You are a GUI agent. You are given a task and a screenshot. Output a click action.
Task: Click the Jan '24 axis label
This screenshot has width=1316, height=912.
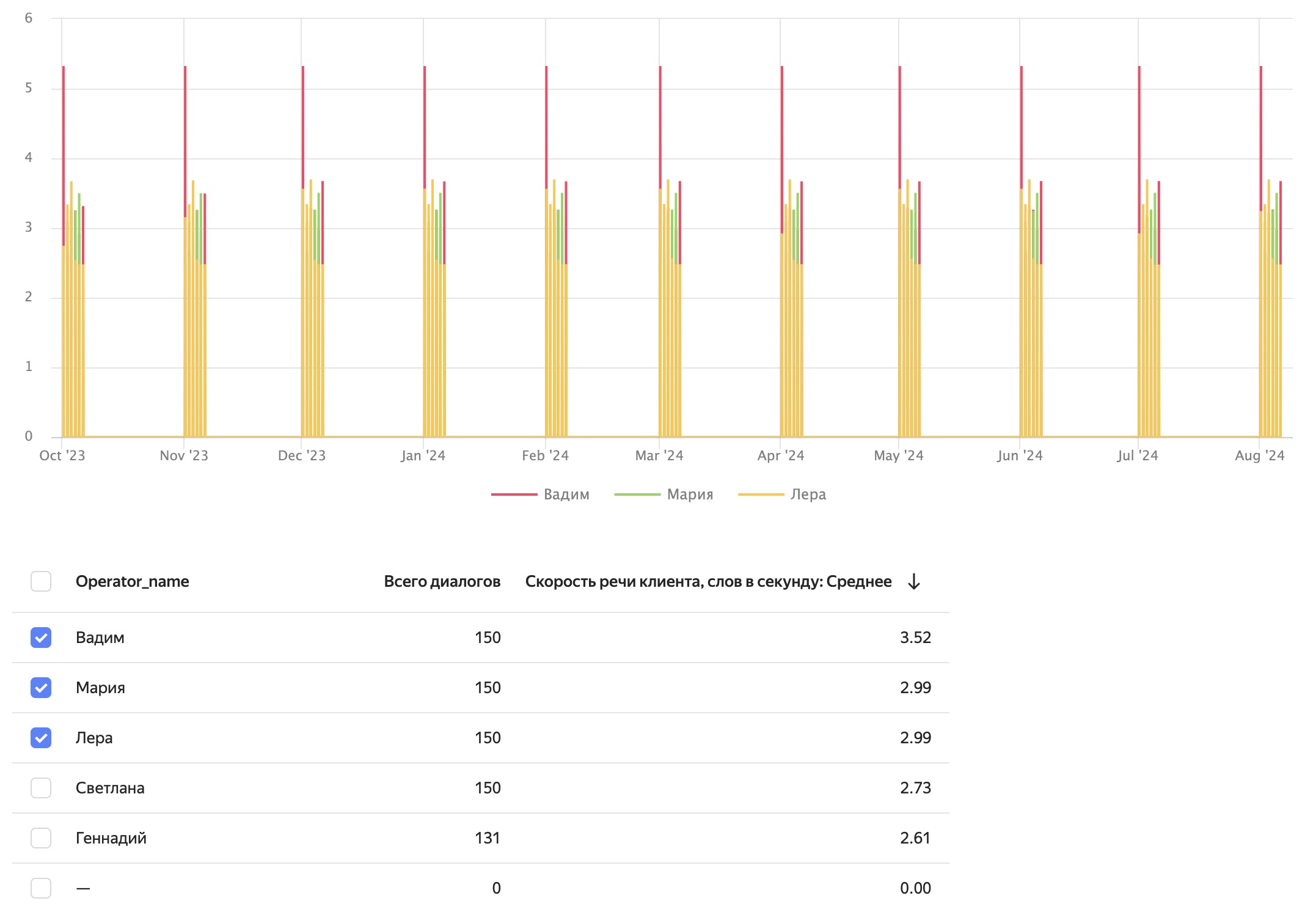[x=423, y=456]
